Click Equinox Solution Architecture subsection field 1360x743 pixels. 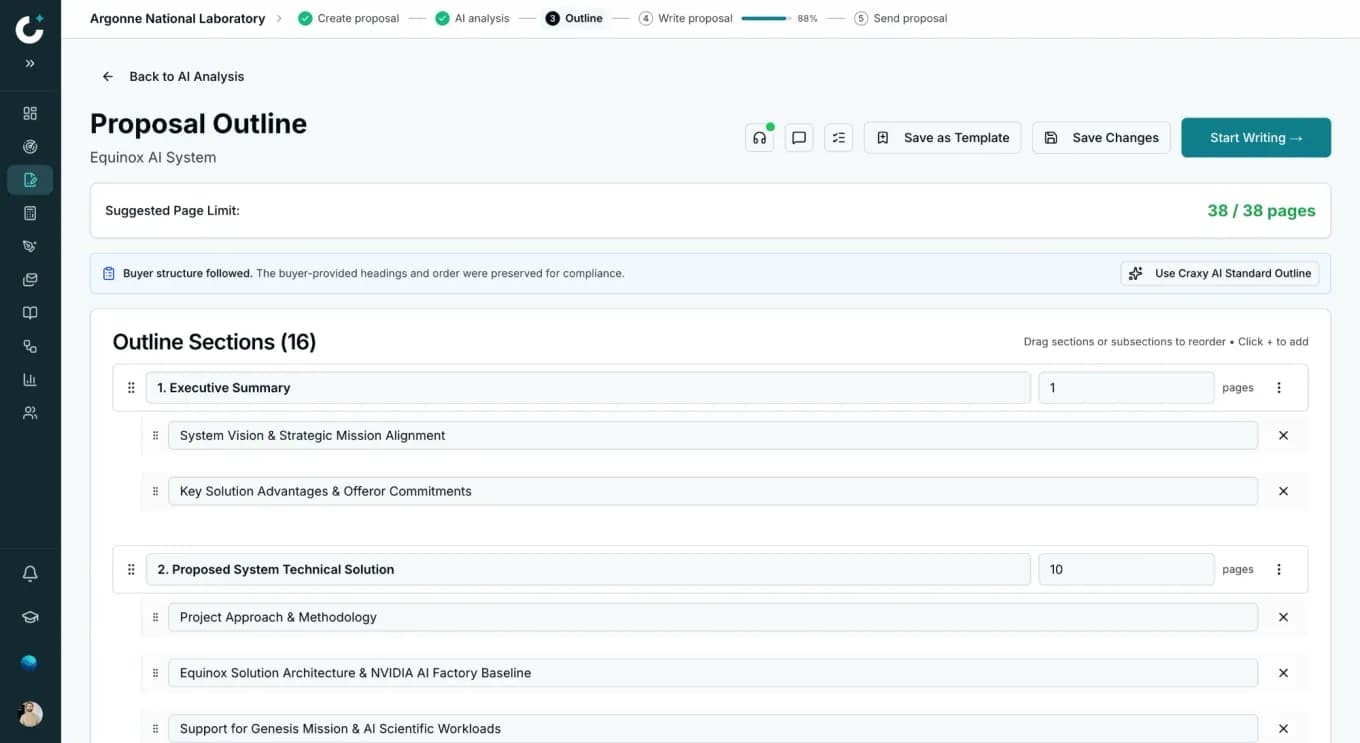(x=713, y=673)
